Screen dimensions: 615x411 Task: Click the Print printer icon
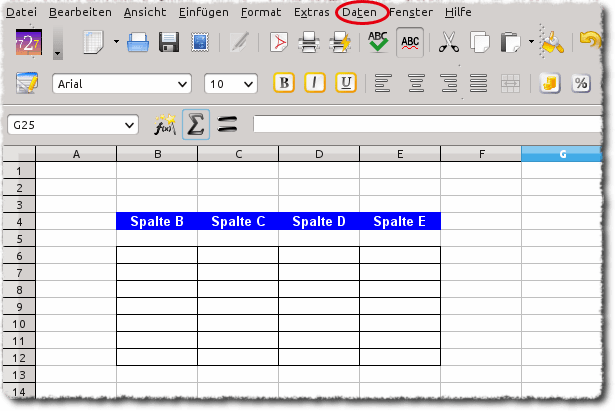click(309, 42)
